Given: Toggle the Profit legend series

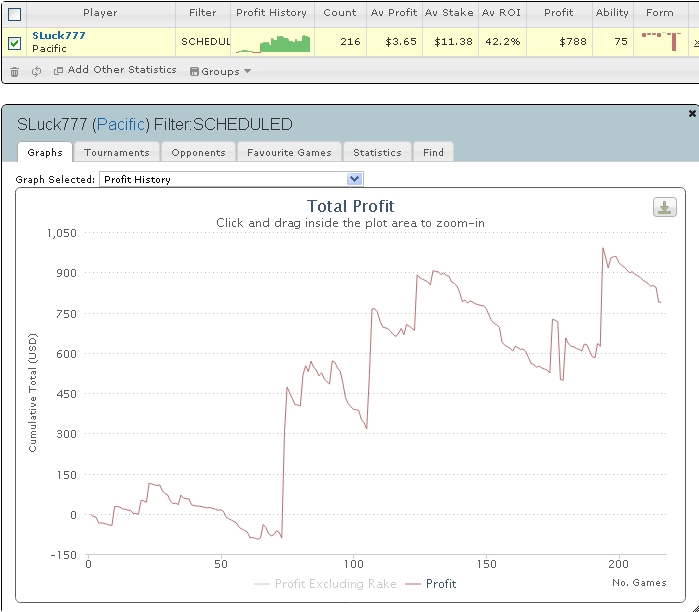Looking at the screenshot, I should click(431, 584).
